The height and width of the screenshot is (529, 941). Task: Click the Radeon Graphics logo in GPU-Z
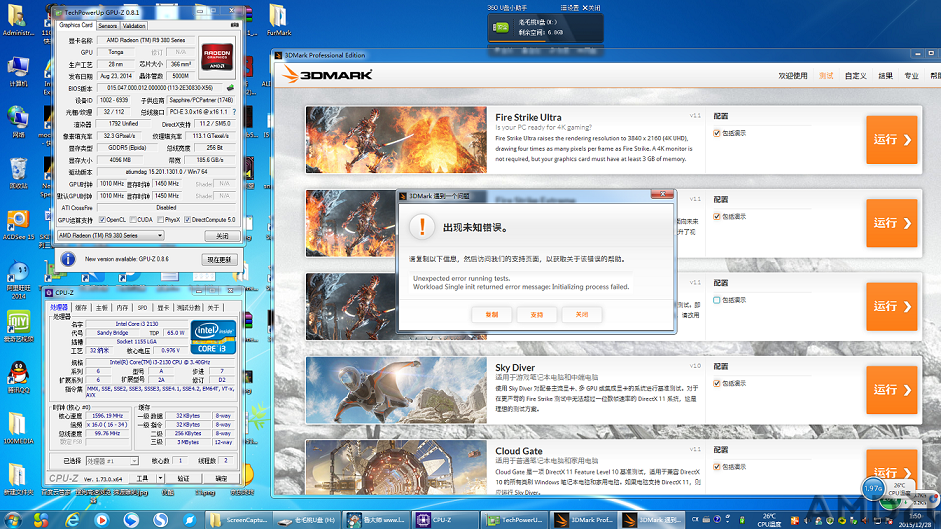coord(217,56)
